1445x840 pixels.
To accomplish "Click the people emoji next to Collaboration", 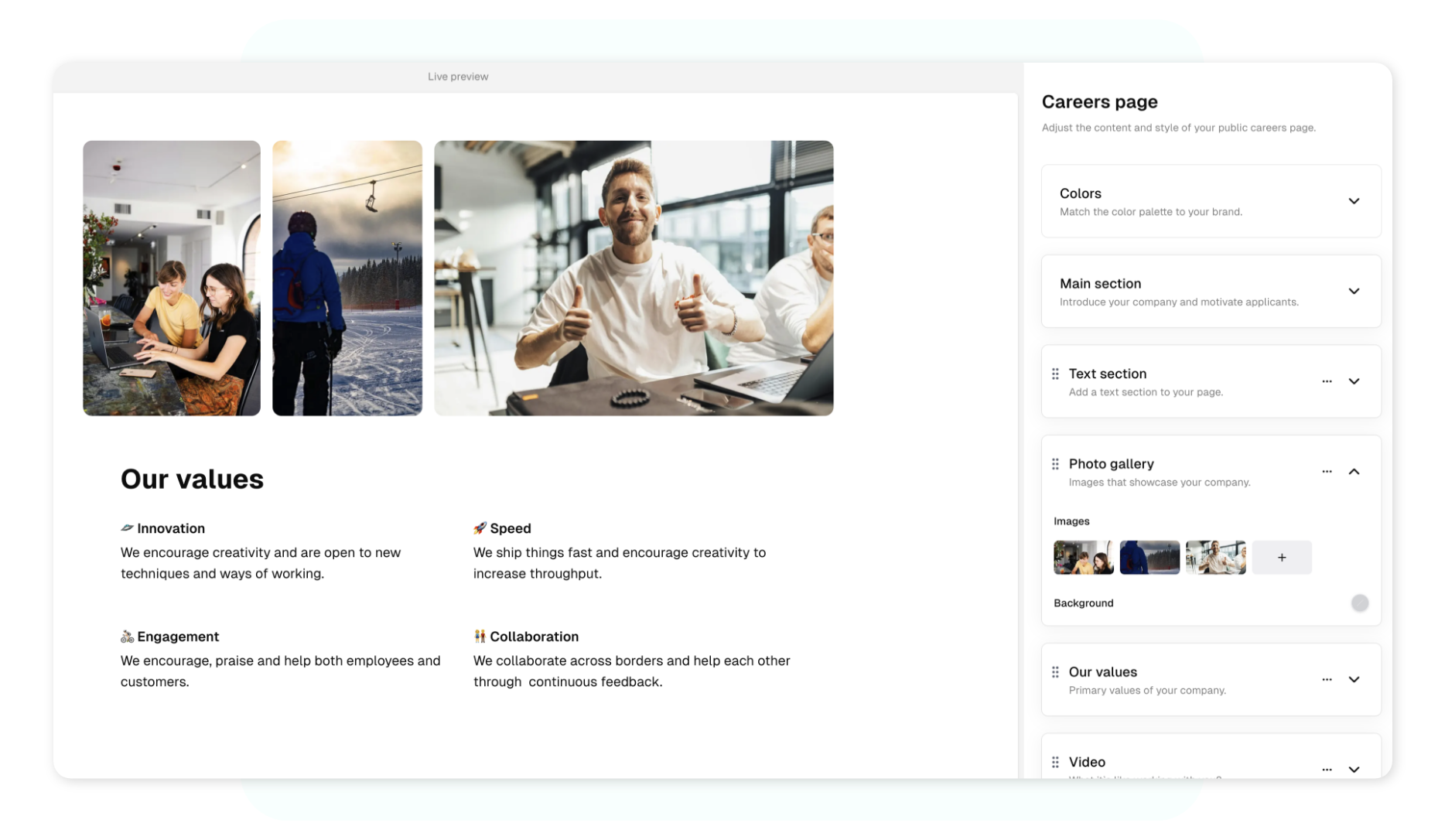I will coord(480,637).
